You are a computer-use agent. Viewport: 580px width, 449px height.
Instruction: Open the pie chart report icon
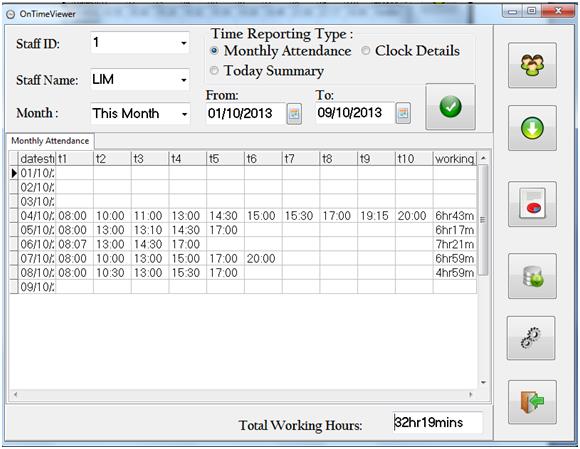(x=532, y=204)
